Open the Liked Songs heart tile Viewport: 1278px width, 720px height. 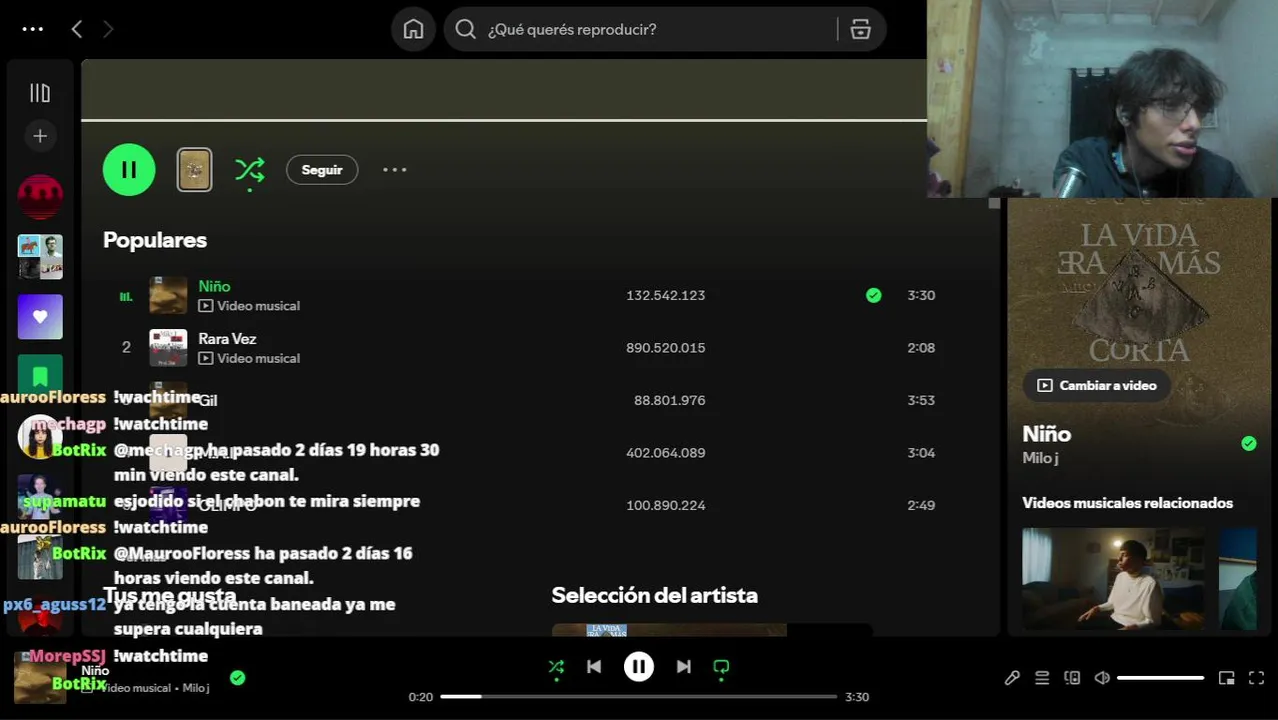point(40,317)
